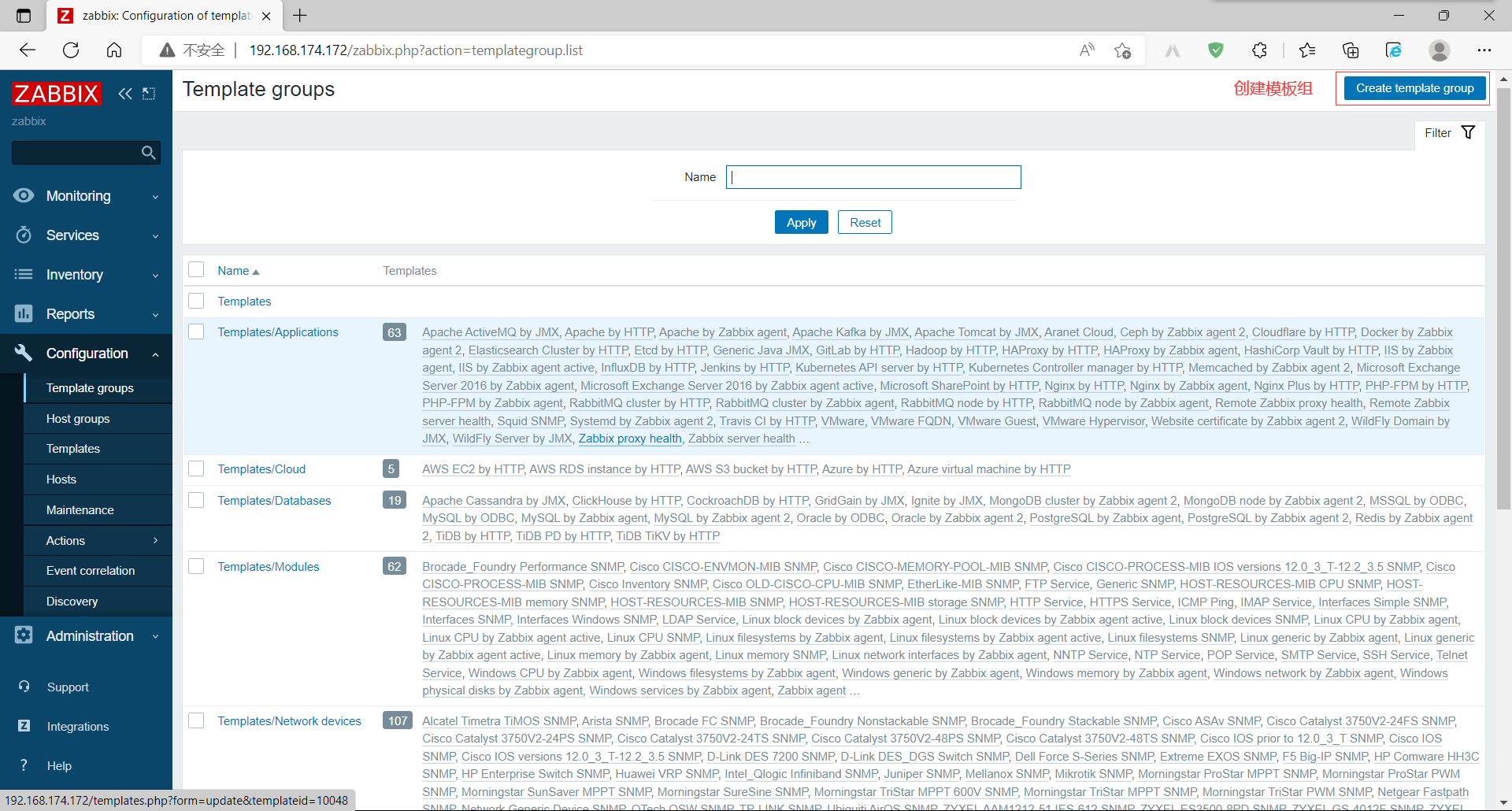Click the Administration gear icon

click(24, 635)
